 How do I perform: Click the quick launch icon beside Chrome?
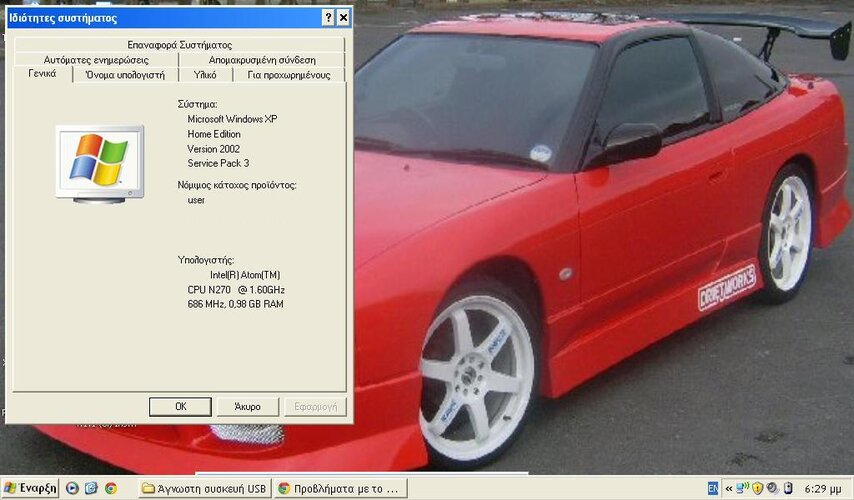(91, 488)
